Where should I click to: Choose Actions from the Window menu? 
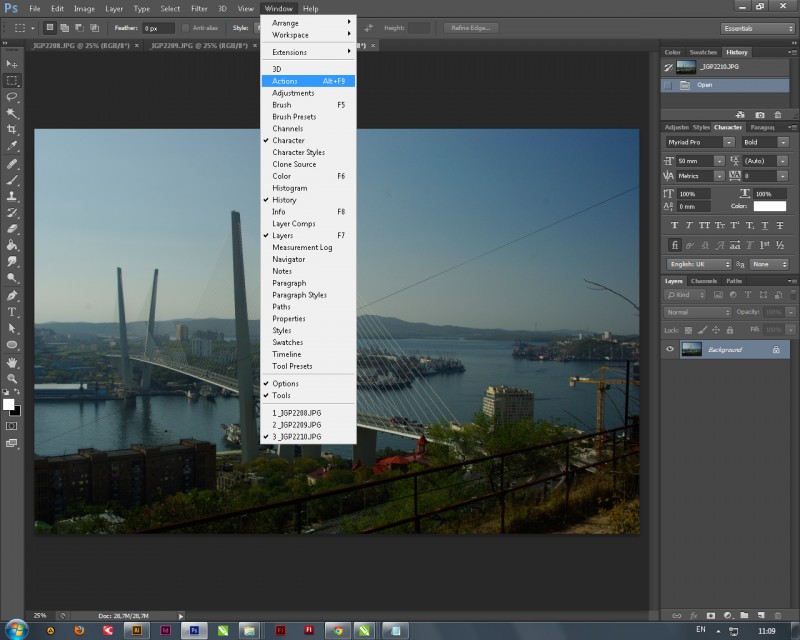(x=285, y=81)
